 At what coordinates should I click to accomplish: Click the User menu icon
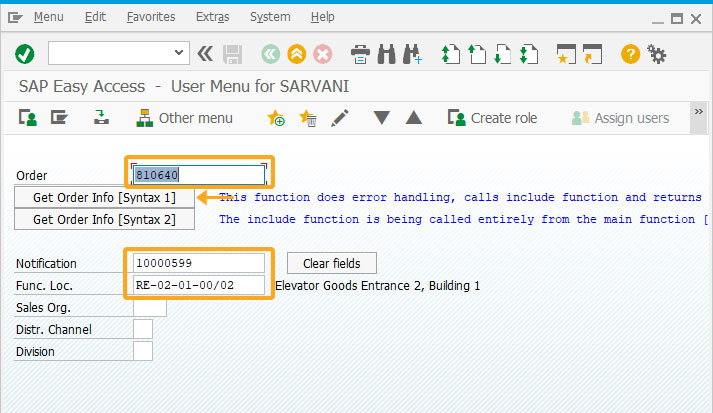pos(28,118)
